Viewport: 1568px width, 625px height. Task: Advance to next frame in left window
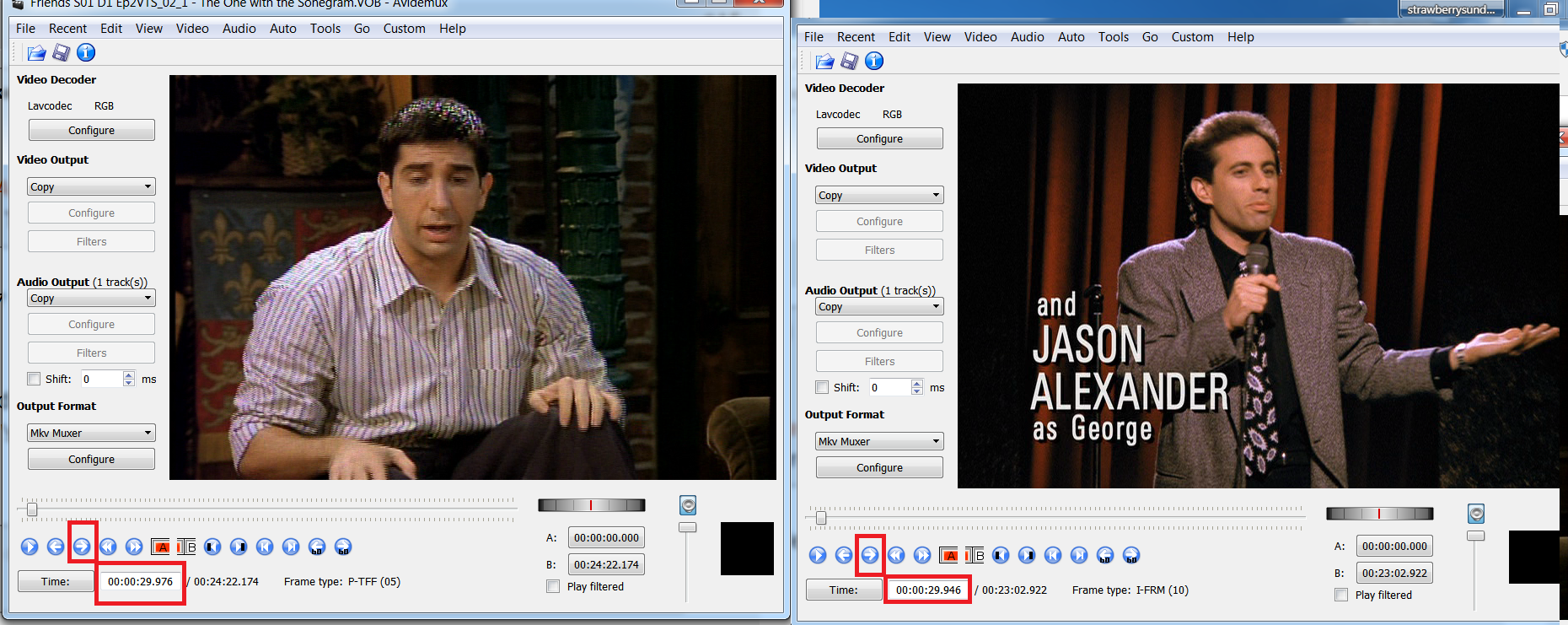point(82,547)
